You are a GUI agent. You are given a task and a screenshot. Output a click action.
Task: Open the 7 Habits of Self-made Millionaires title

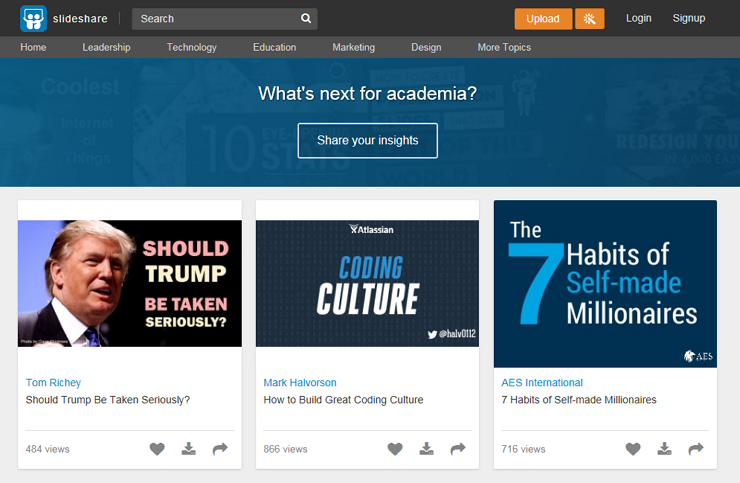579,400
